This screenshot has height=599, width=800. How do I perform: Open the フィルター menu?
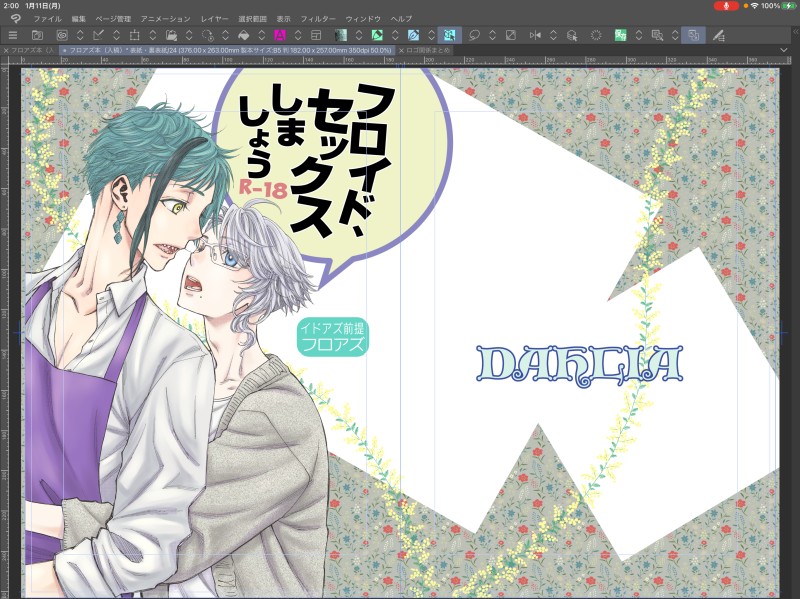pyautogui.click(x=318, y=19)
